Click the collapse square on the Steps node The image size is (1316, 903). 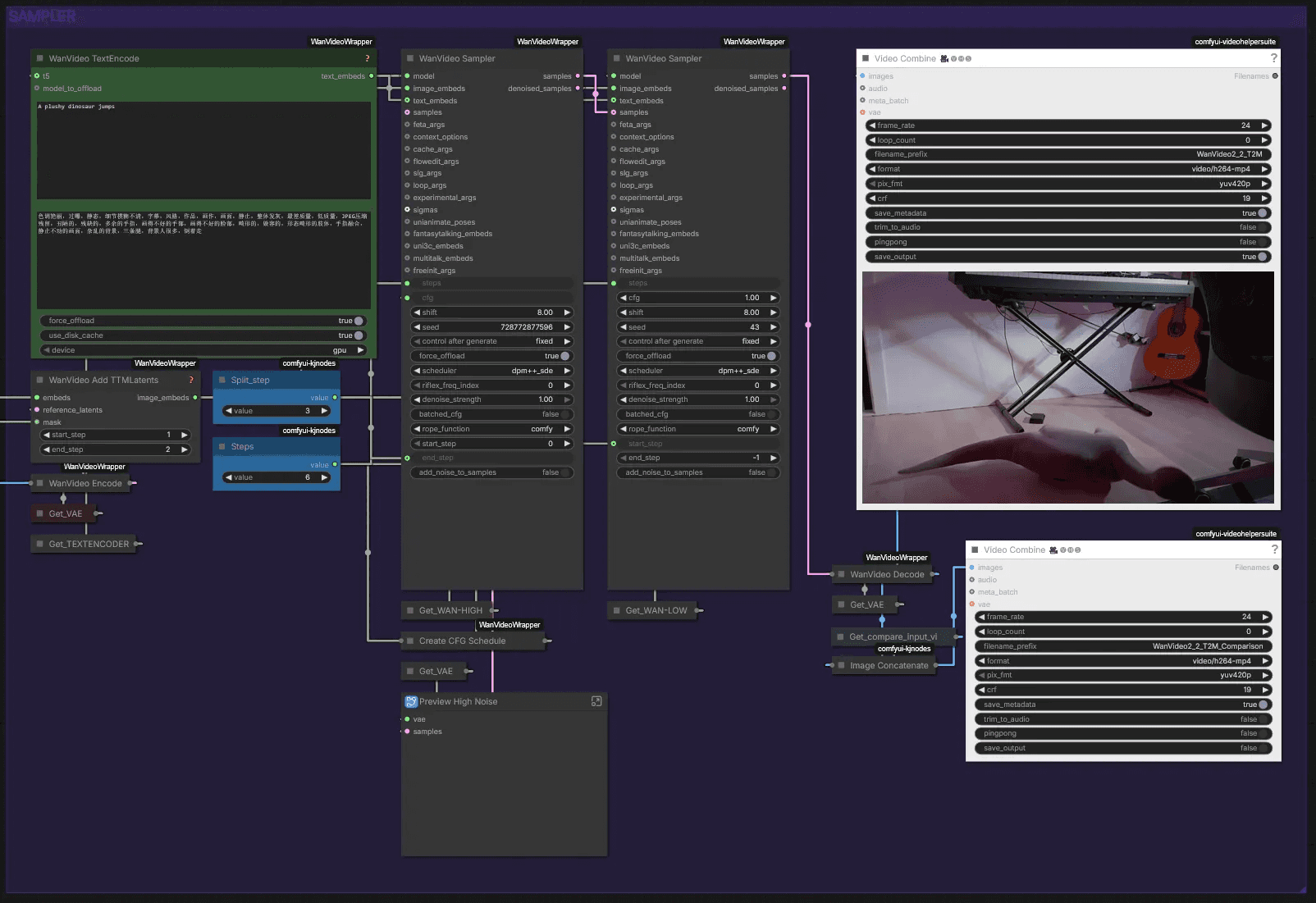click(x=222, y=447)
